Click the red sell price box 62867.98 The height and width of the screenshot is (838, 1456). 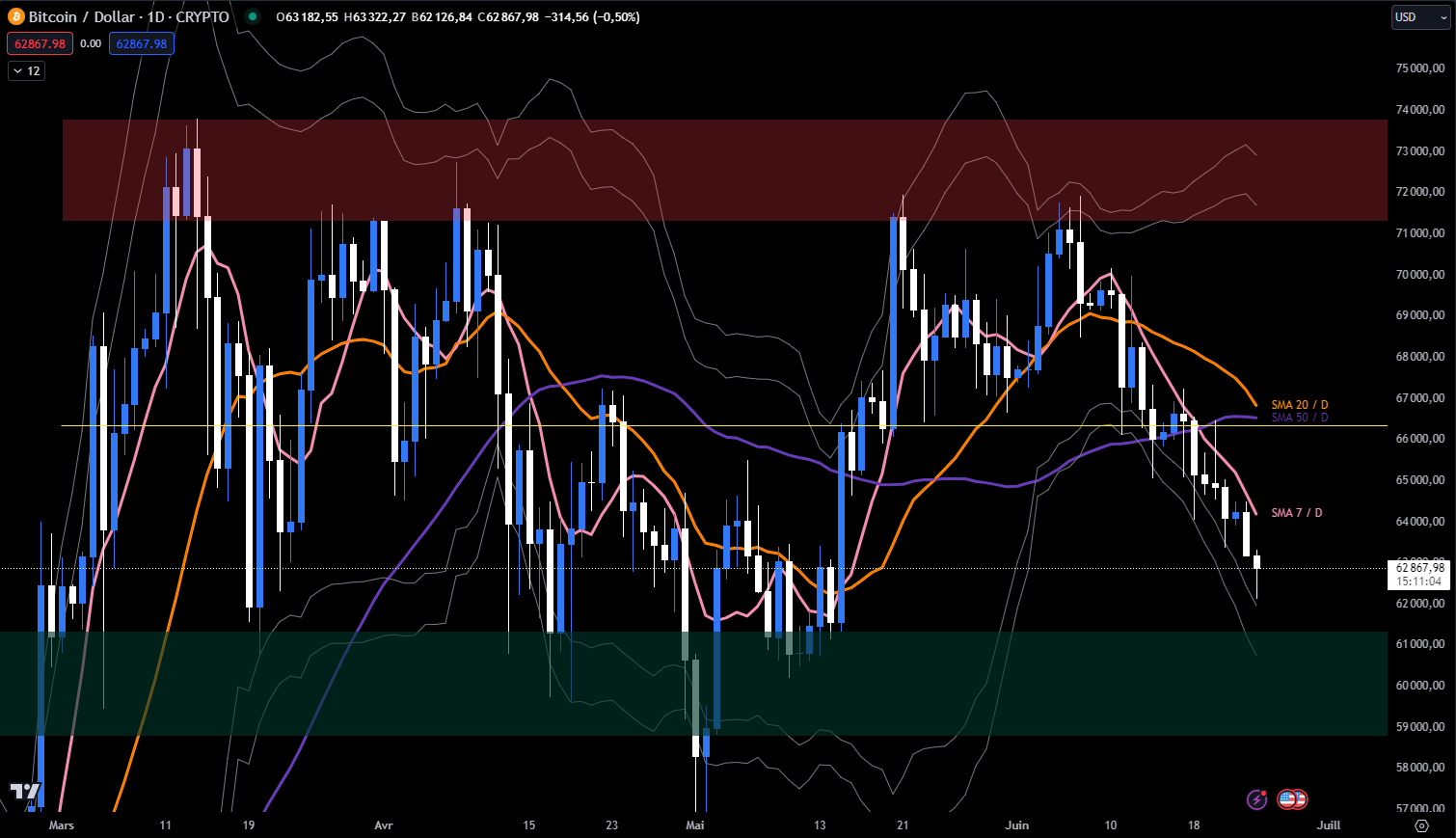point(40,43)
